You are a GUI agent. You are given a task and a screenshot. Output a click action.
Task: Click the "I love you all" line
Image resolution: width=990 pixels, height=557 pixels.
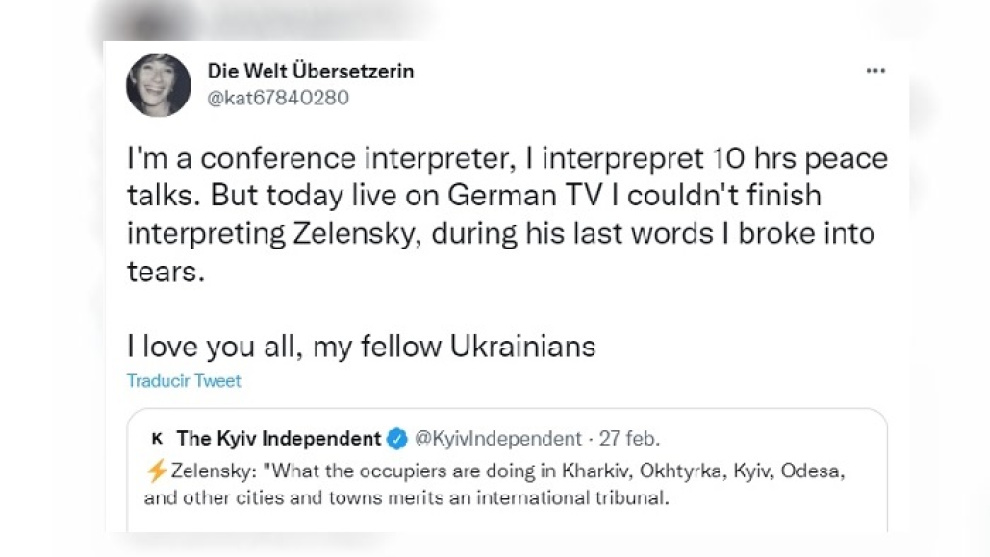tap(361, 347)
